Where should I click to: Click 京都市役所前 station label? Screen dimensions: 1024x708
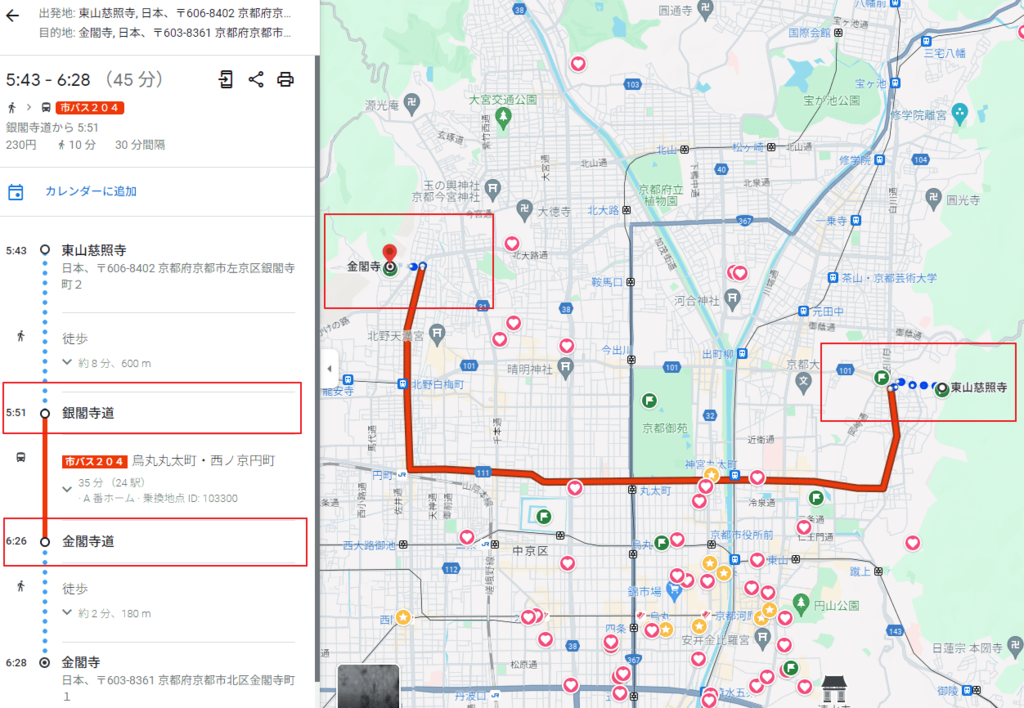pyautogui.click(x=741, y=535)
